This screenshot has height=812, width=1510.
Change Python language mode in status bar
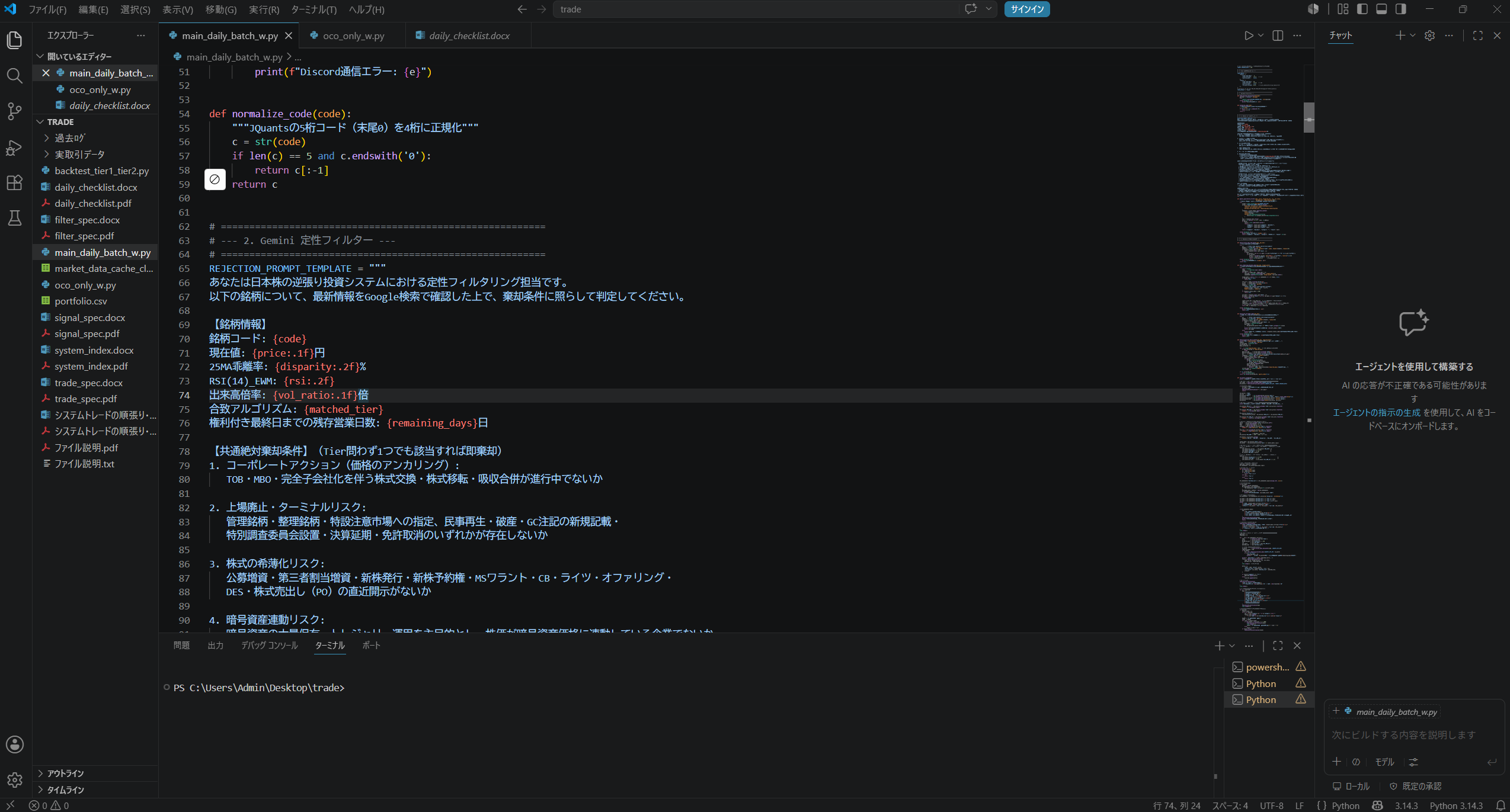[1345, 805]
